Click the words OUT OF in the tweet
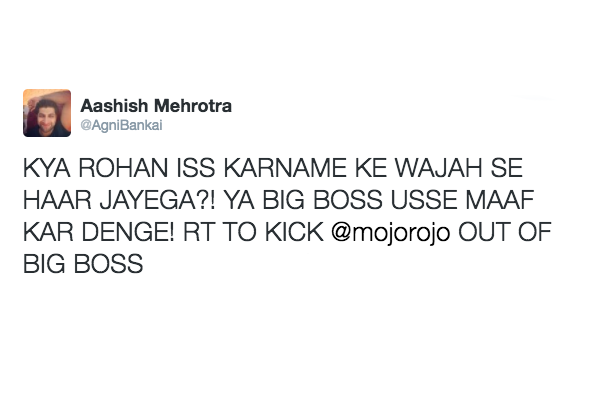The width and height of the screenshot is (600, 400). (505, 232)
